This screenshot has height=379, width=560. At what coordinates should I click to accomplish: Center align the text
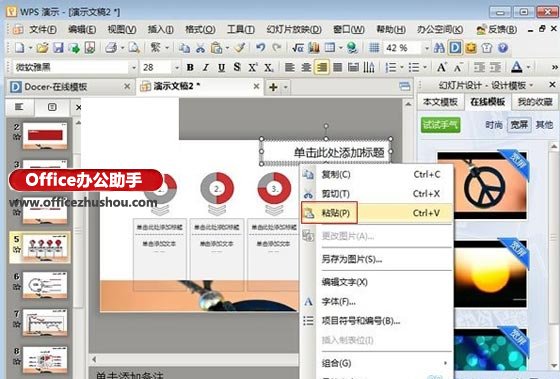[x=306, y=67]
